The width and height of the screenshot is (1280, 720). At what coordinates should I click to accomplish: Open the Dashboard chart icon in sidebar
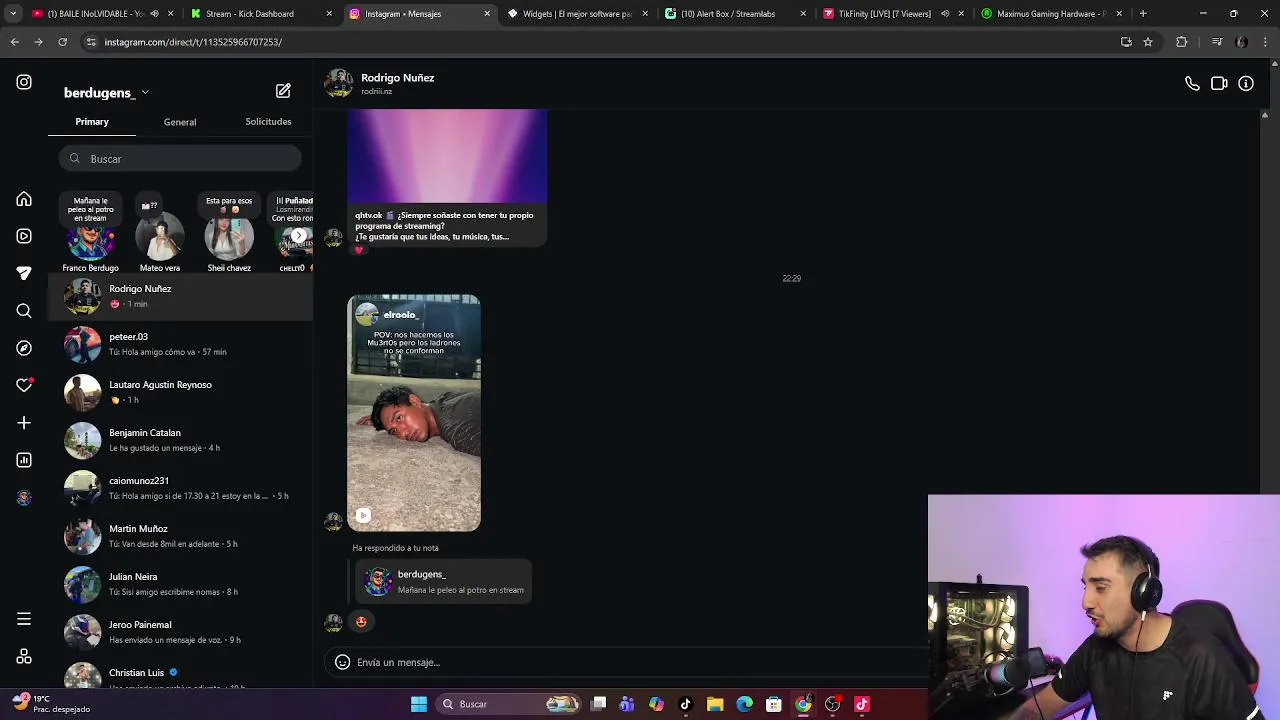(24, 460)
